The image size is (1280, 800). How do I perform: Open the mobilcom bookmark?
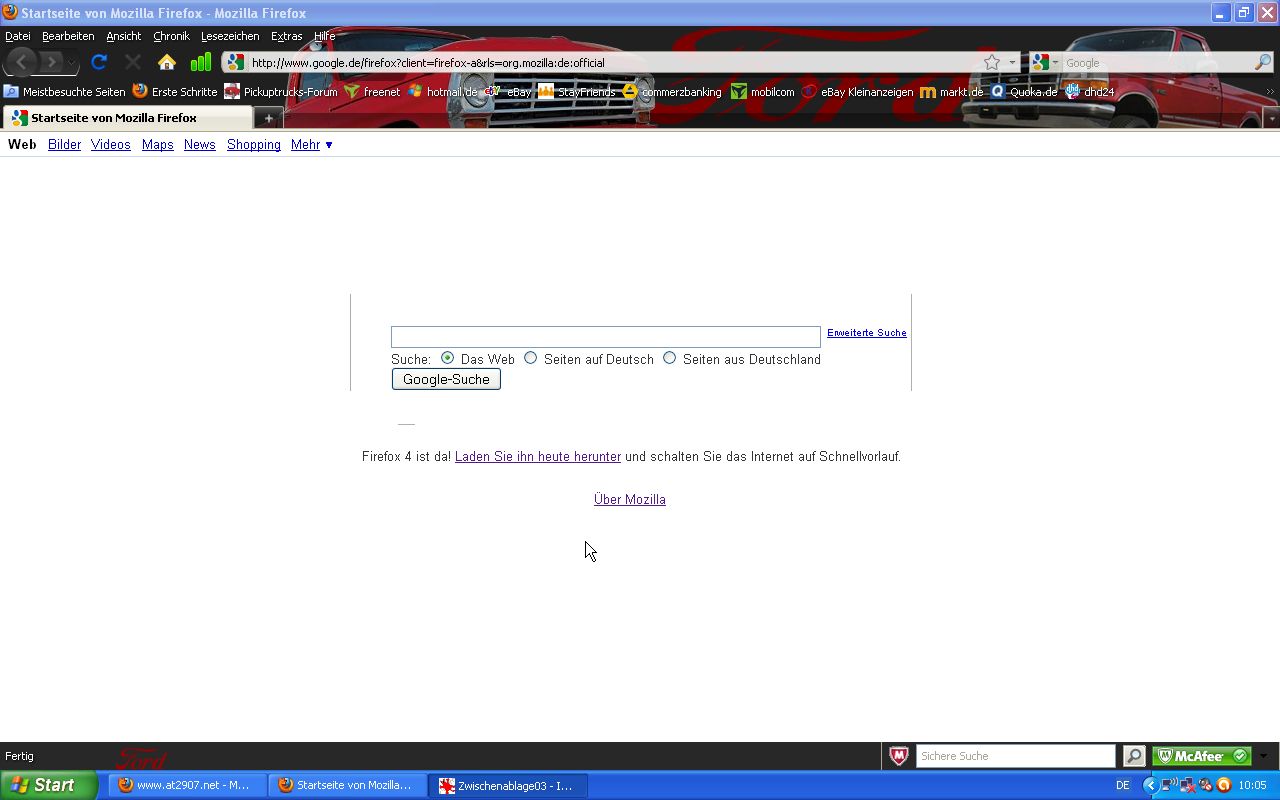point(763,91)
